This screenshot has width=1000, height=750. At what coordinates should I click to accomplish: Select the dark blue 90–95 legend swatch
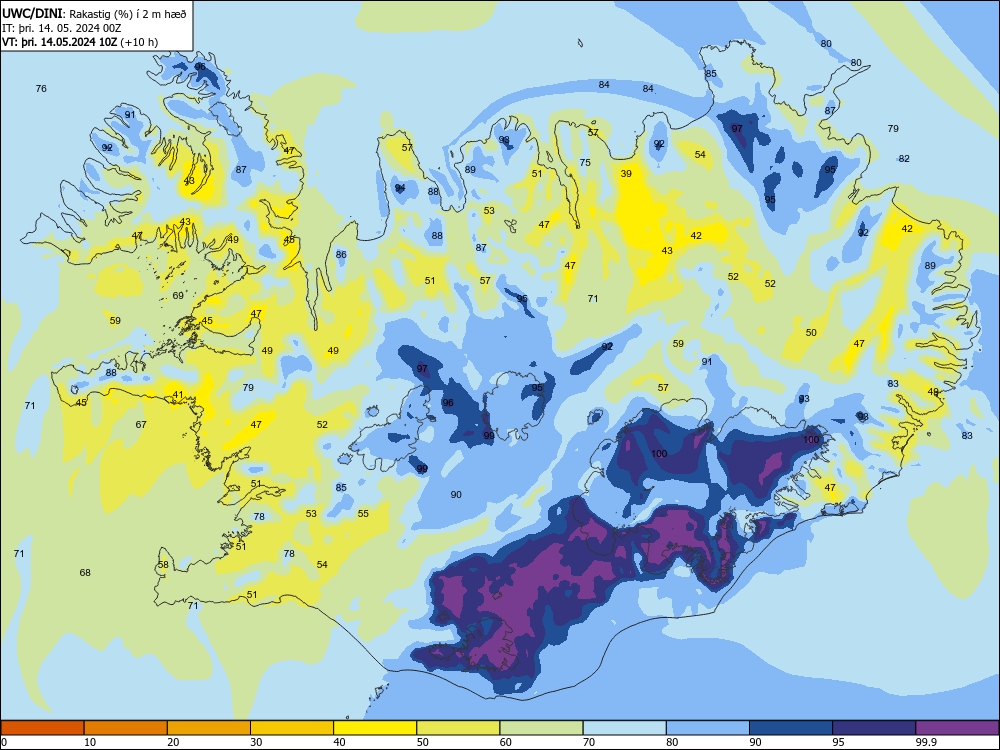[791, 728]
